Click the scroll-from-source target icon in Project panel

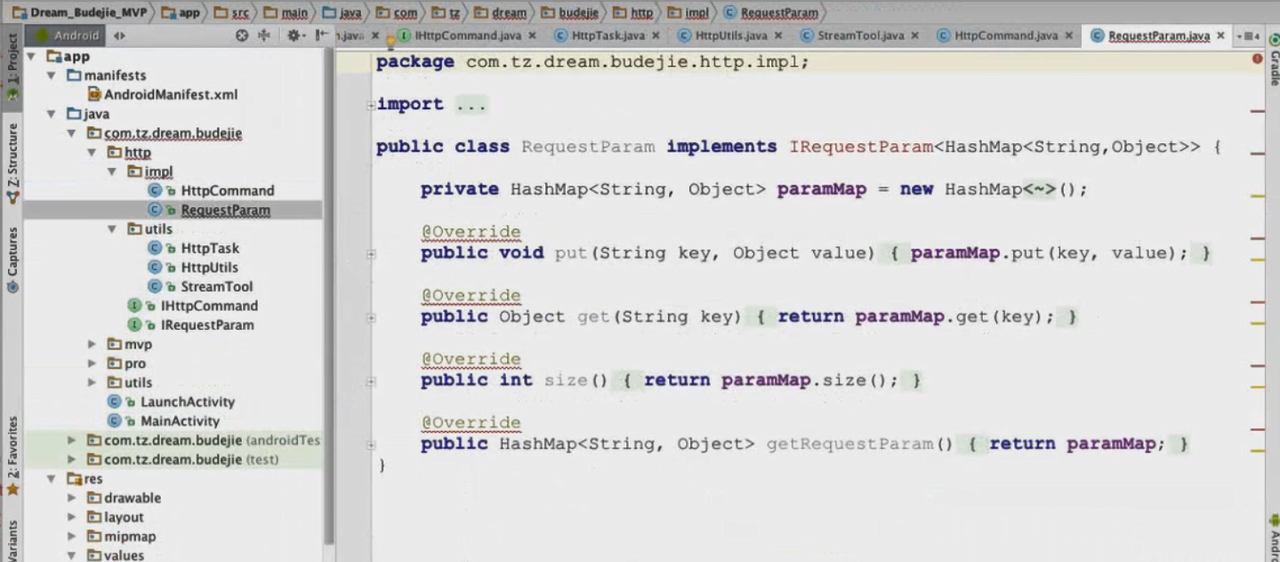(242, 35)
